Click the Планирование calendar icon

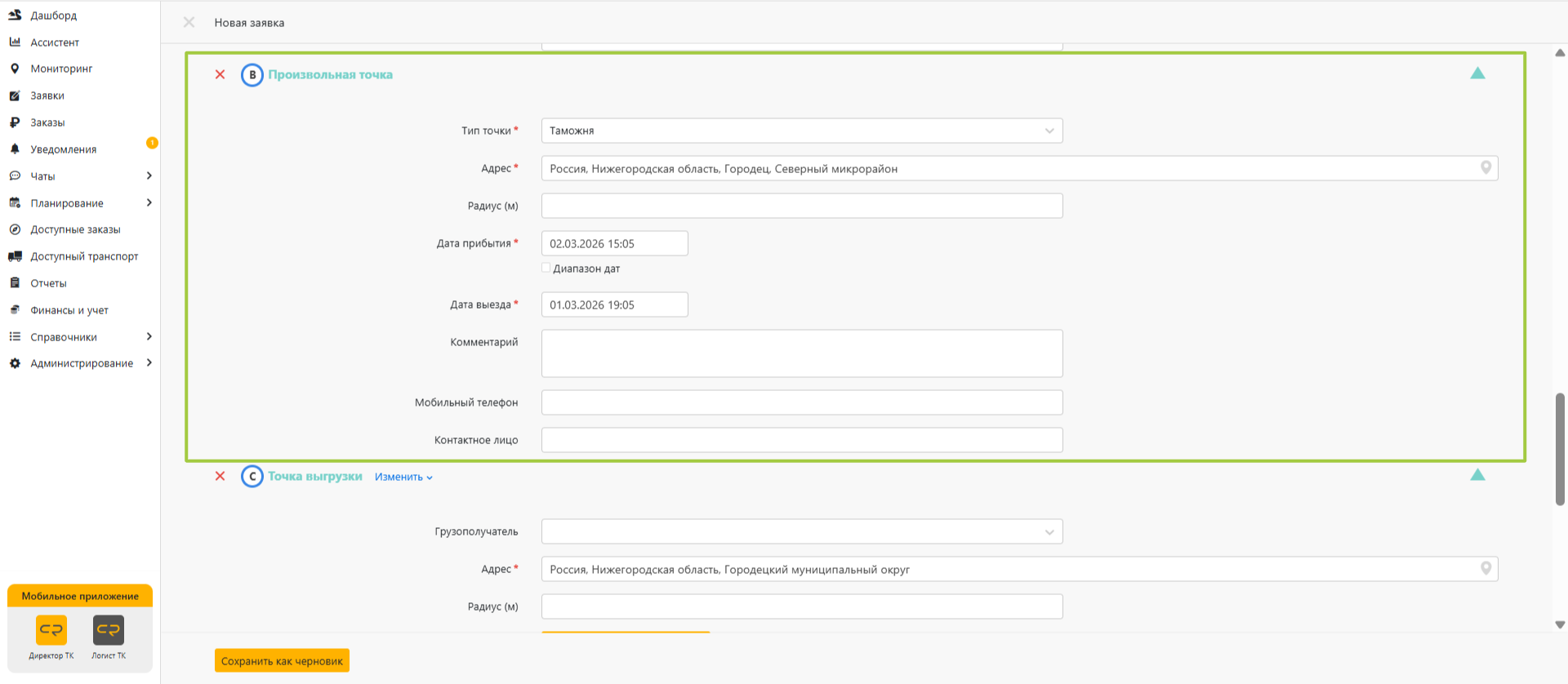[15, 202]
